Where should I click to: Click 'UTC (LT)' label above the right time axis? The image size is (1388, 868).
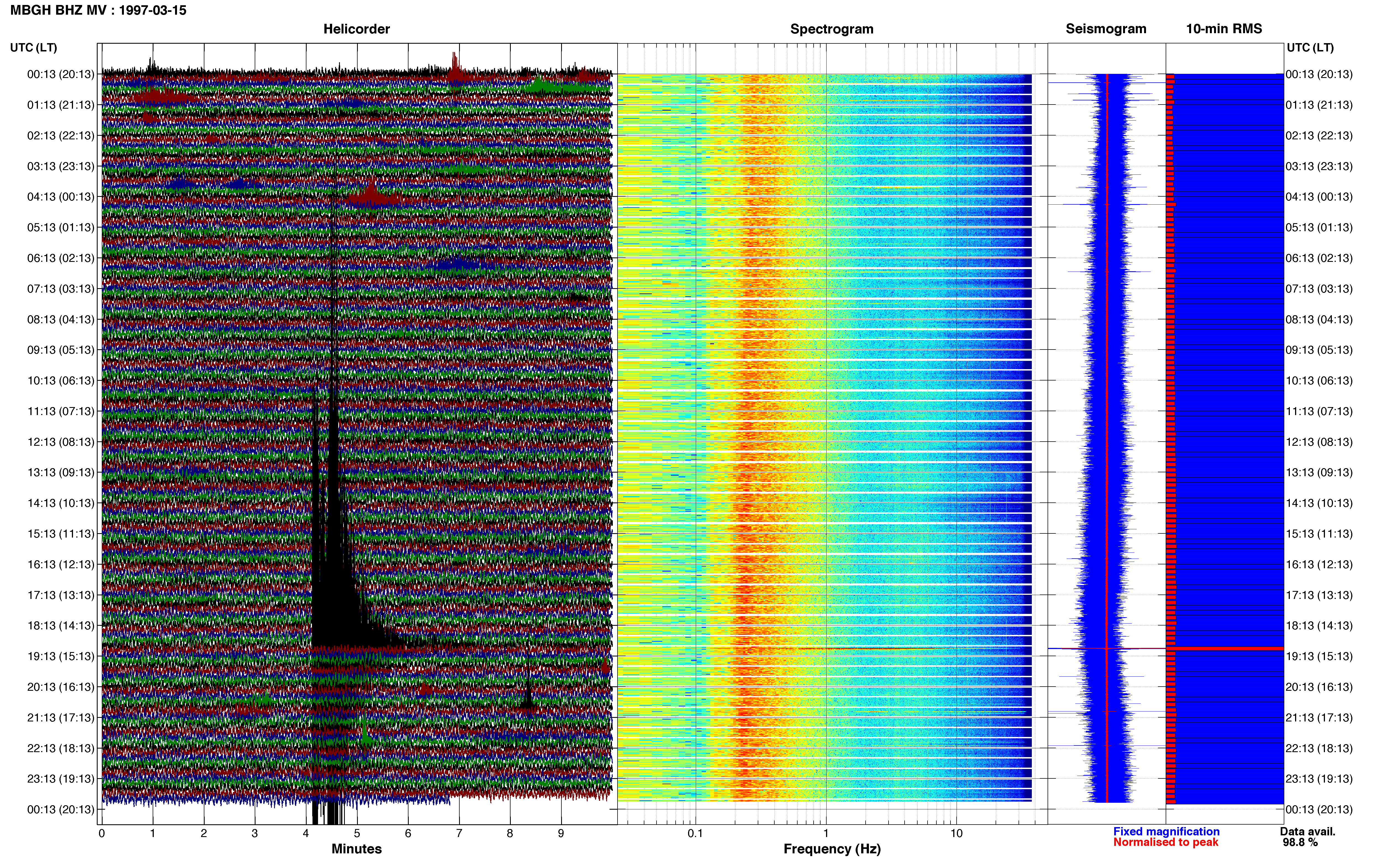tap(1310, 48)
